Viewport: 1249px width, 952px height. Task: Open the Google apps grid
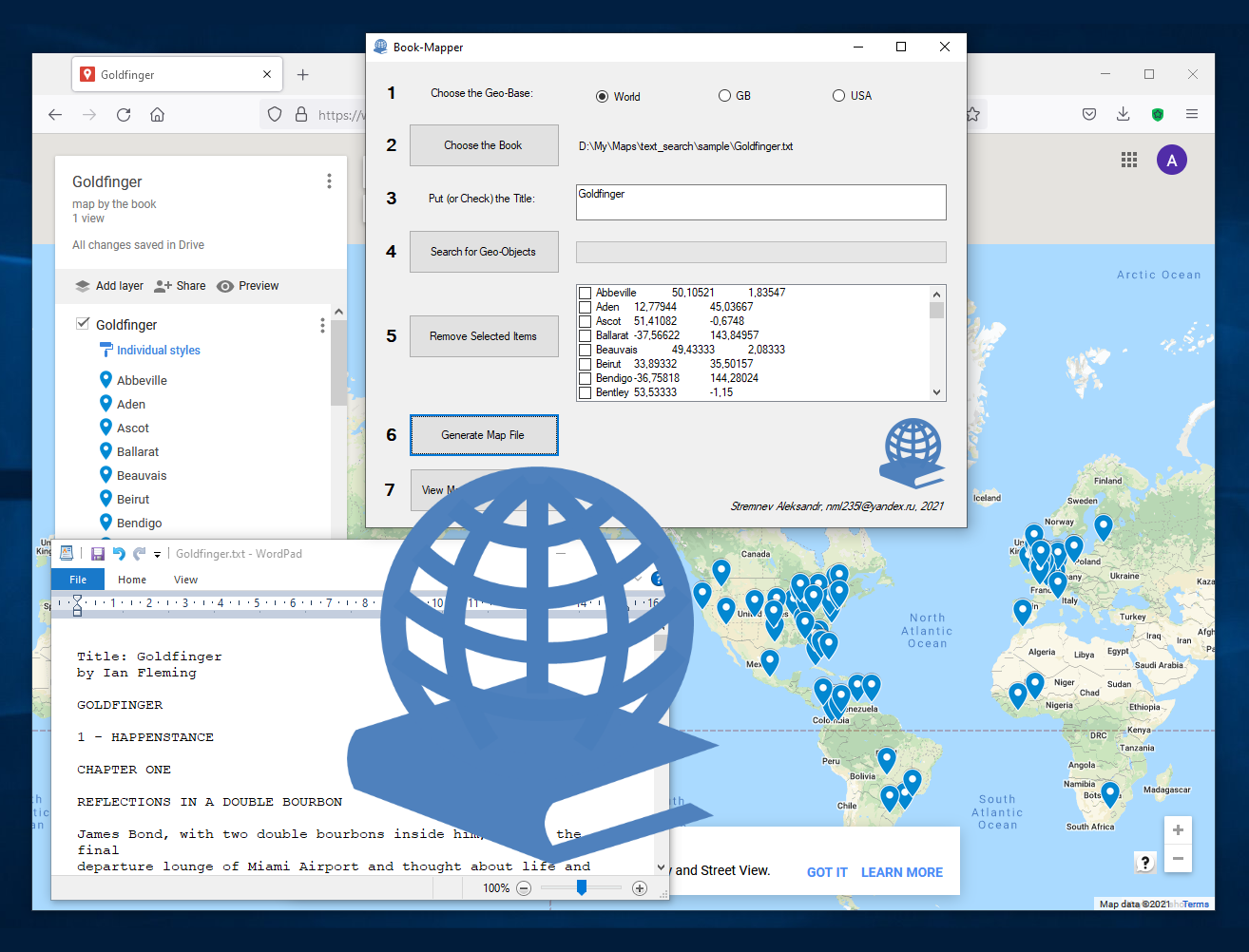coord(1129,160)
